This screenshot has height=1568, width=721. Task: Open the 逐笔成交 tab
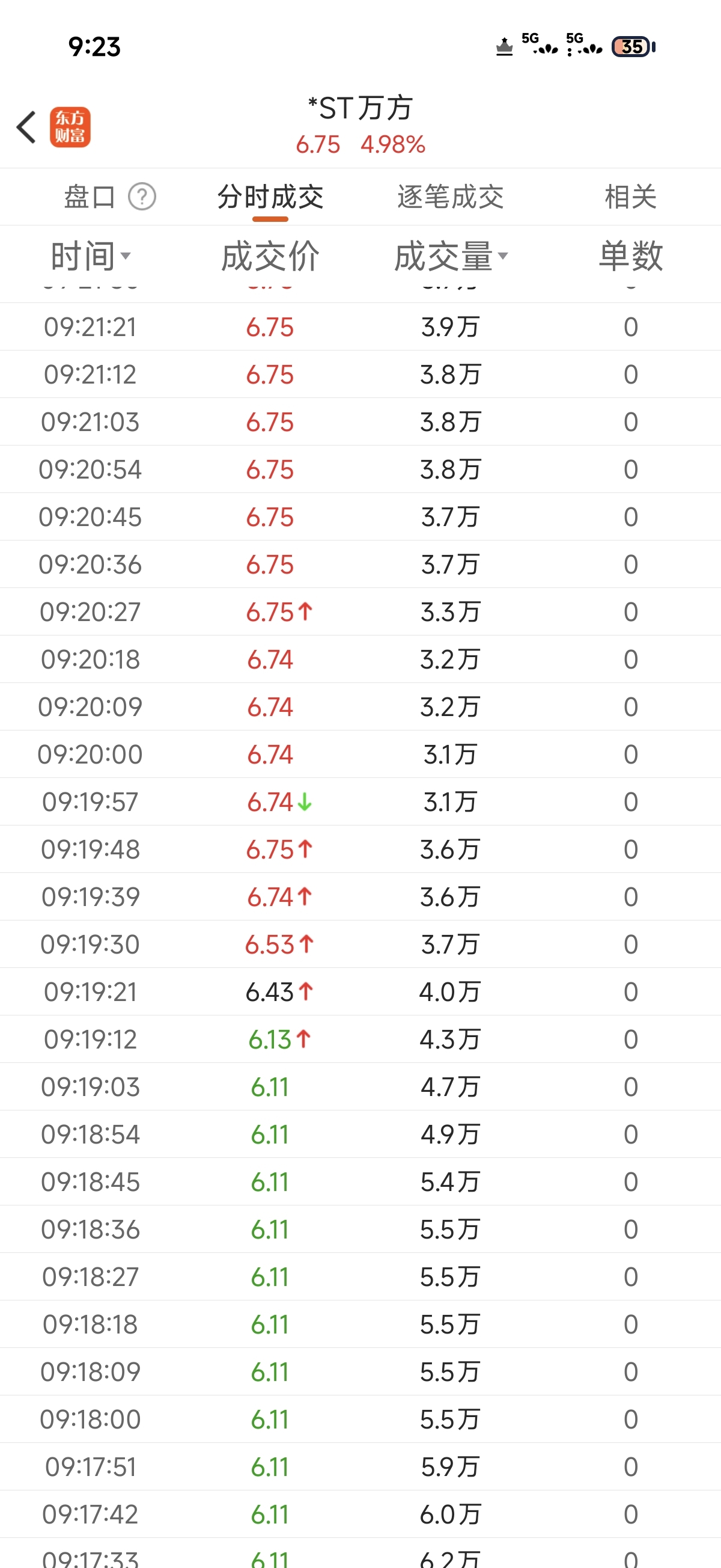click(x=450, y=197)
